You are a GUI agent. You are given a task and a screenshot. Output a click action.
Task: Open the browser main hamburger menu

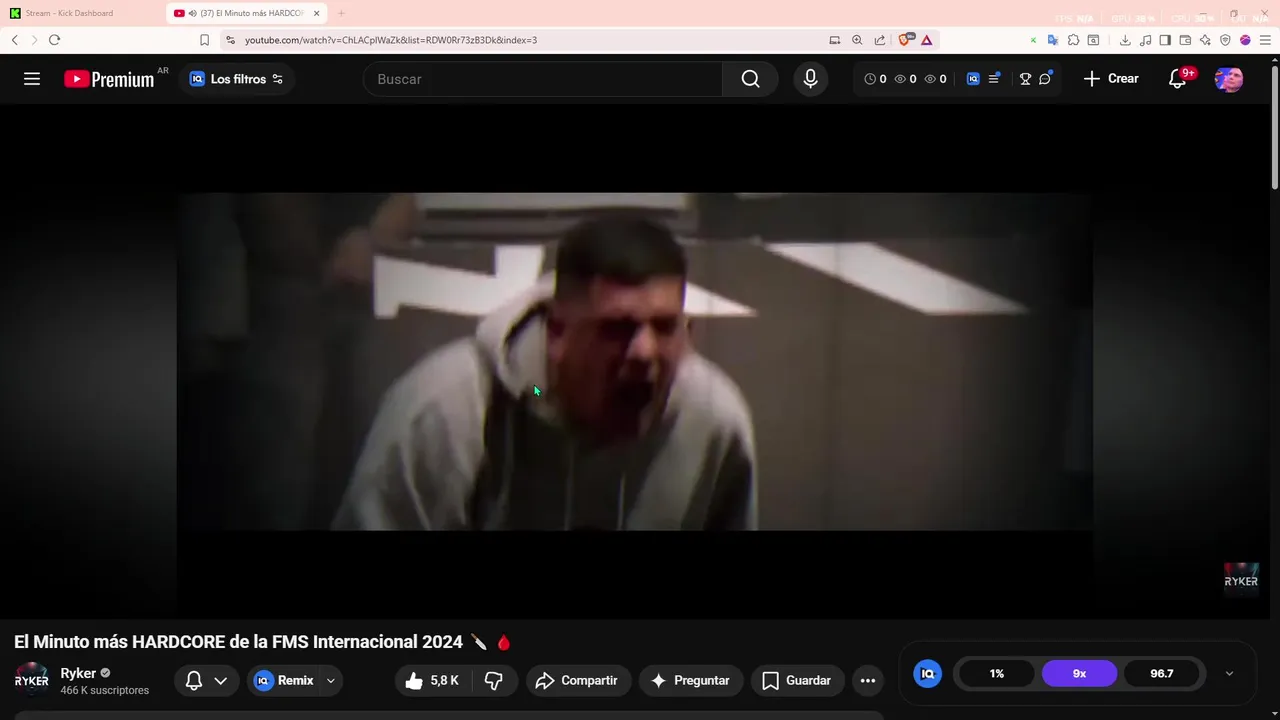[1265, 40]
